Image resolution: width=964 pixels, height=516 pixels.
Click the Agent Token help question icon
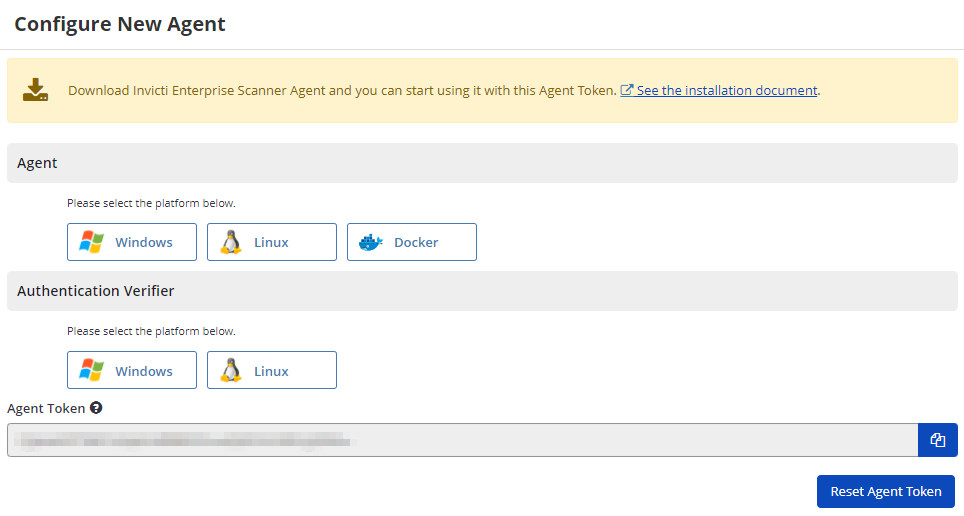(96, 408)
